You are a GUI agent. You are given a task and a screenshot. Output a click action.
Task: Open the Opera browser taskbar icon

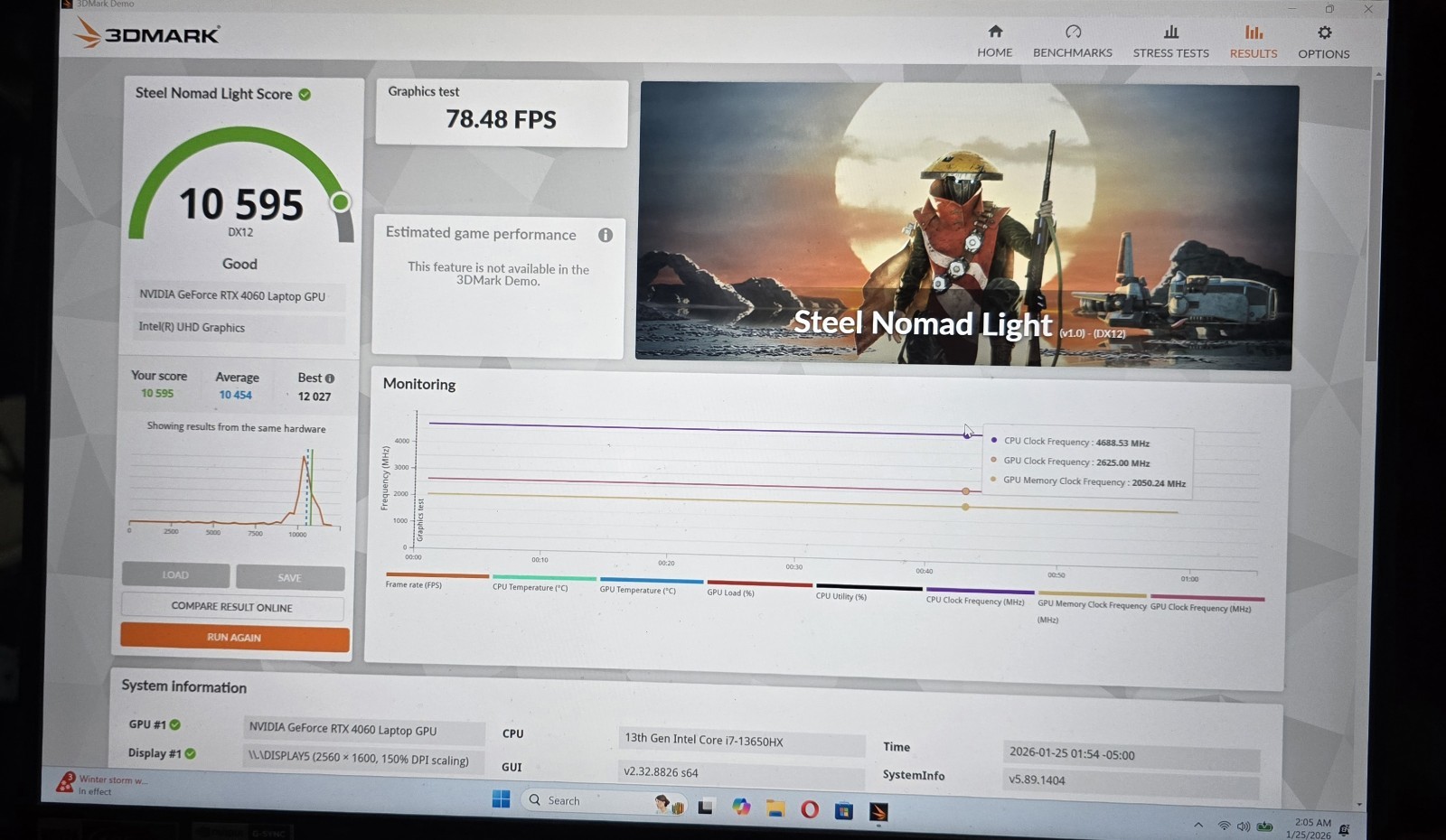pyautogui.click(x=810, y=809)
